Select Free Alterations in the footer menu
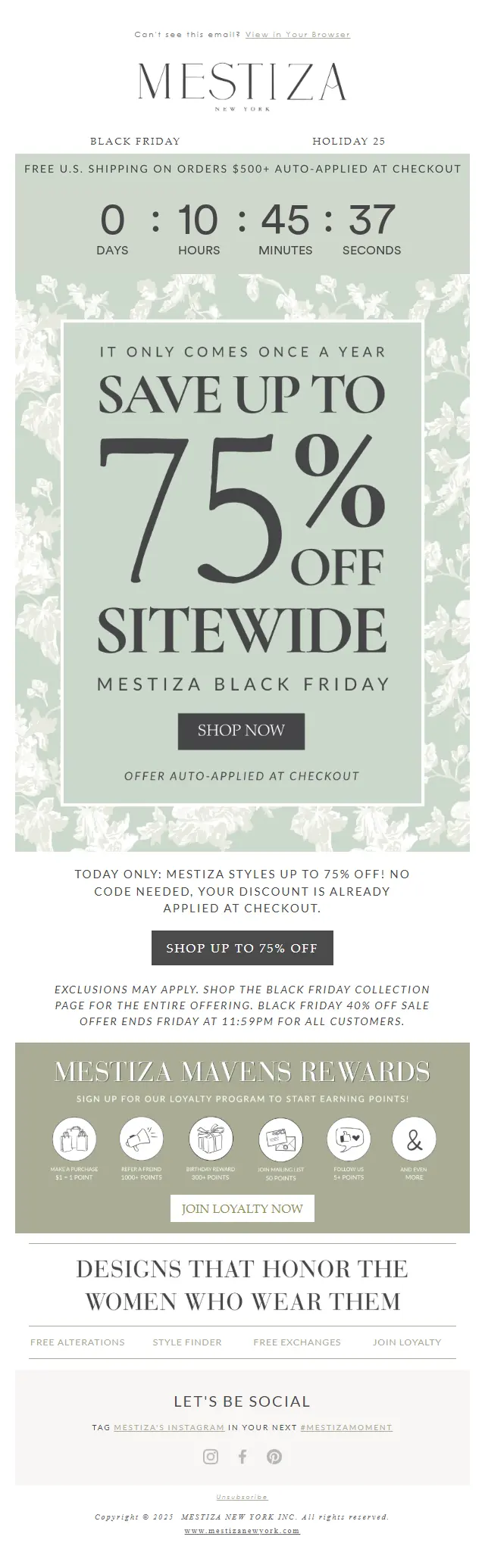This screenshot has width=485, height=1568. [x=77, y=1342]
